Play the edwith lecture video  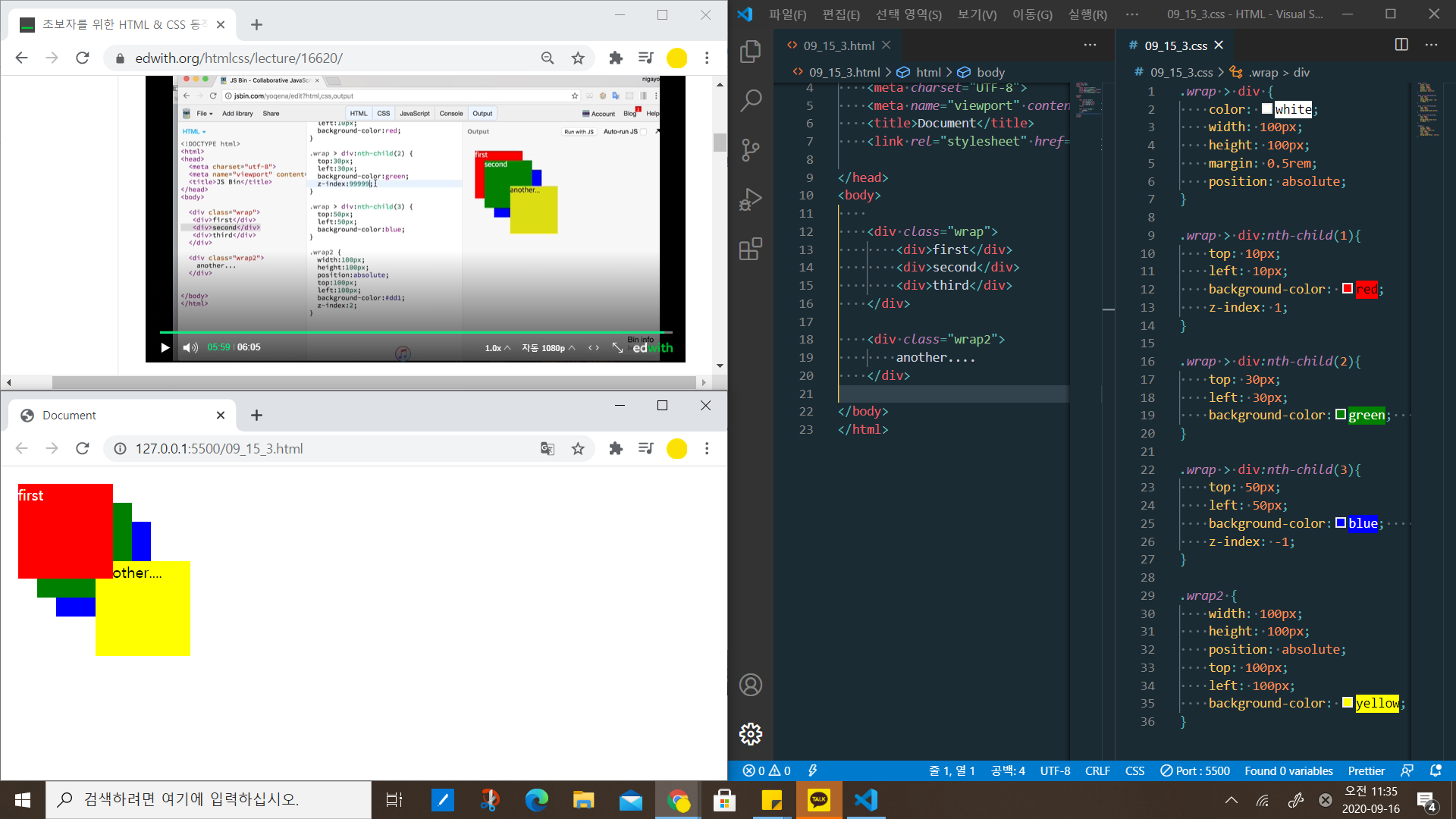coord(165,348)
